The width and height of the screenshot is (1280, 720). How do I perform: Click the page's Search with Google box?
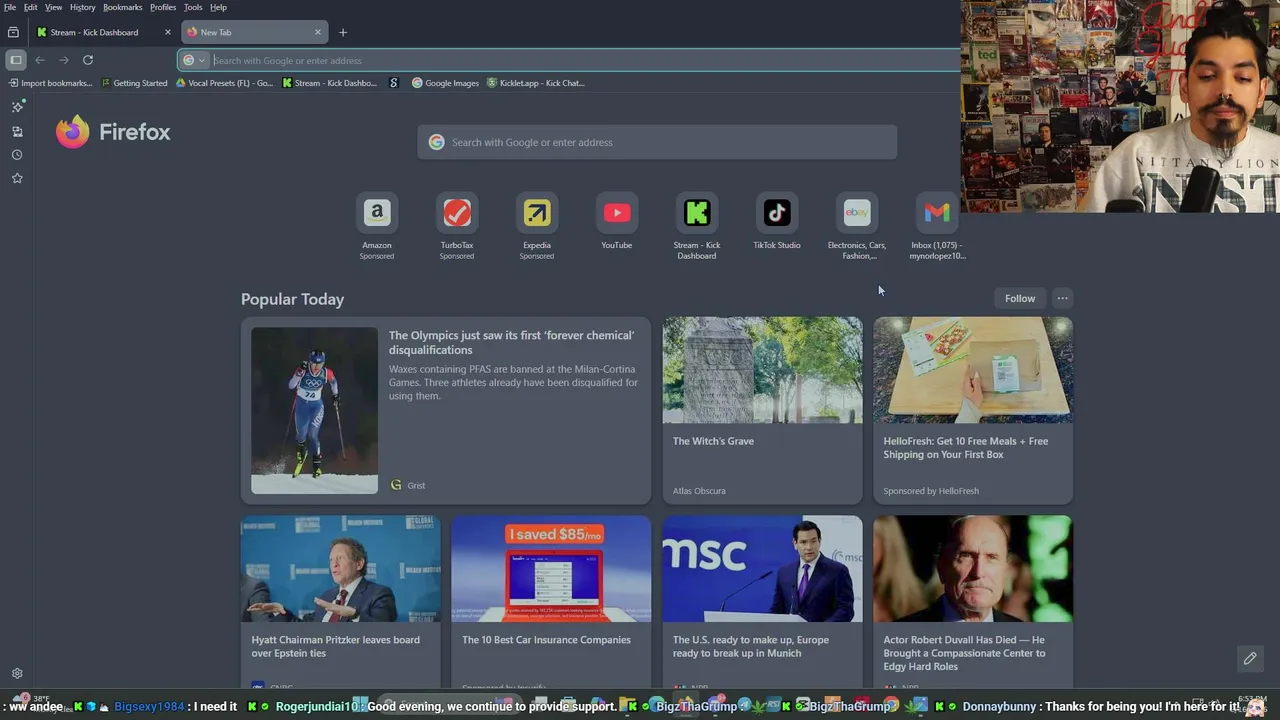pyautogui.click(x=657, y=142)
